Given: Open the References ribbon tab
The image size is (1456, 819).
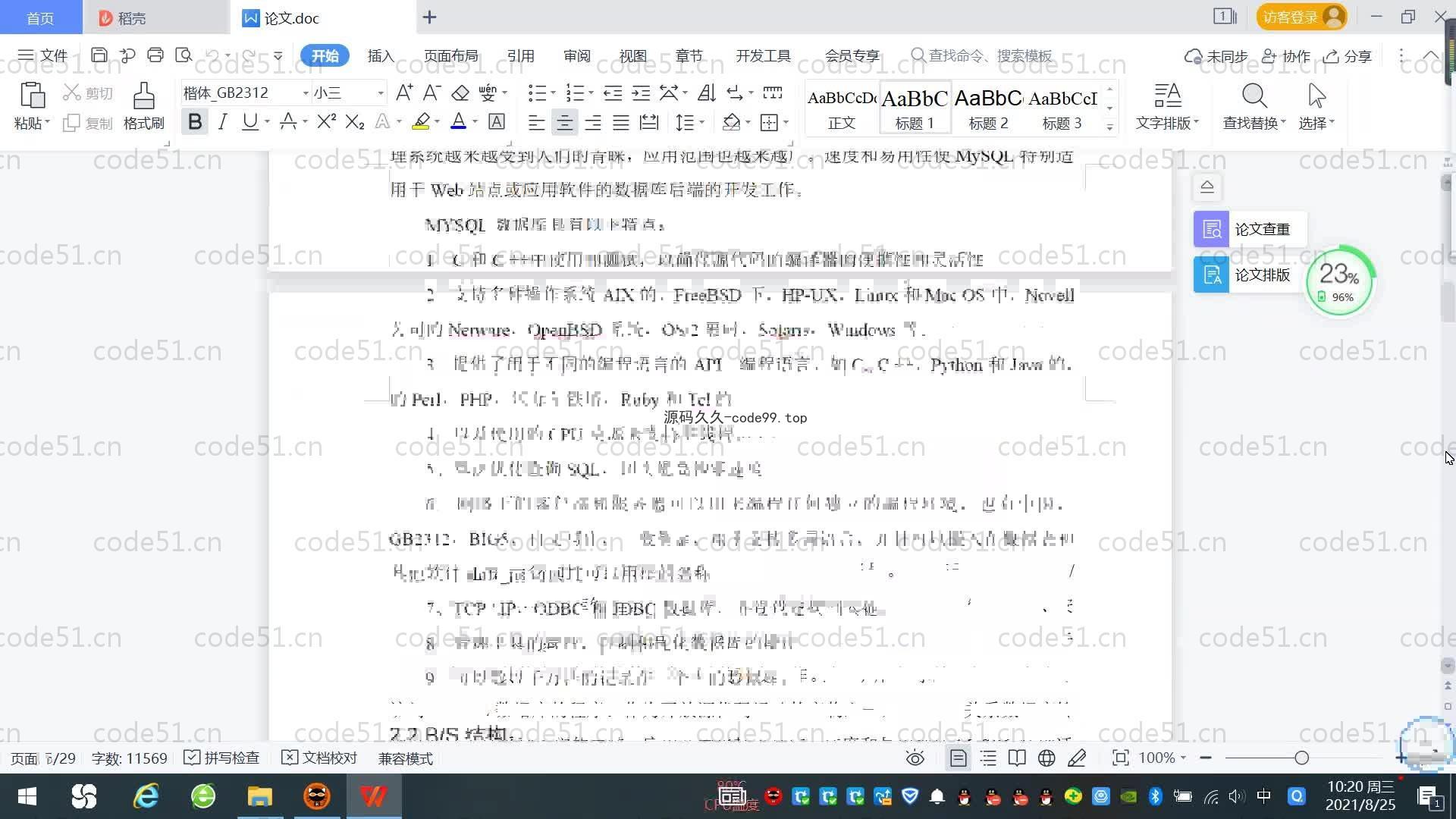Looking at the screenshot, I should click(520, 56).
